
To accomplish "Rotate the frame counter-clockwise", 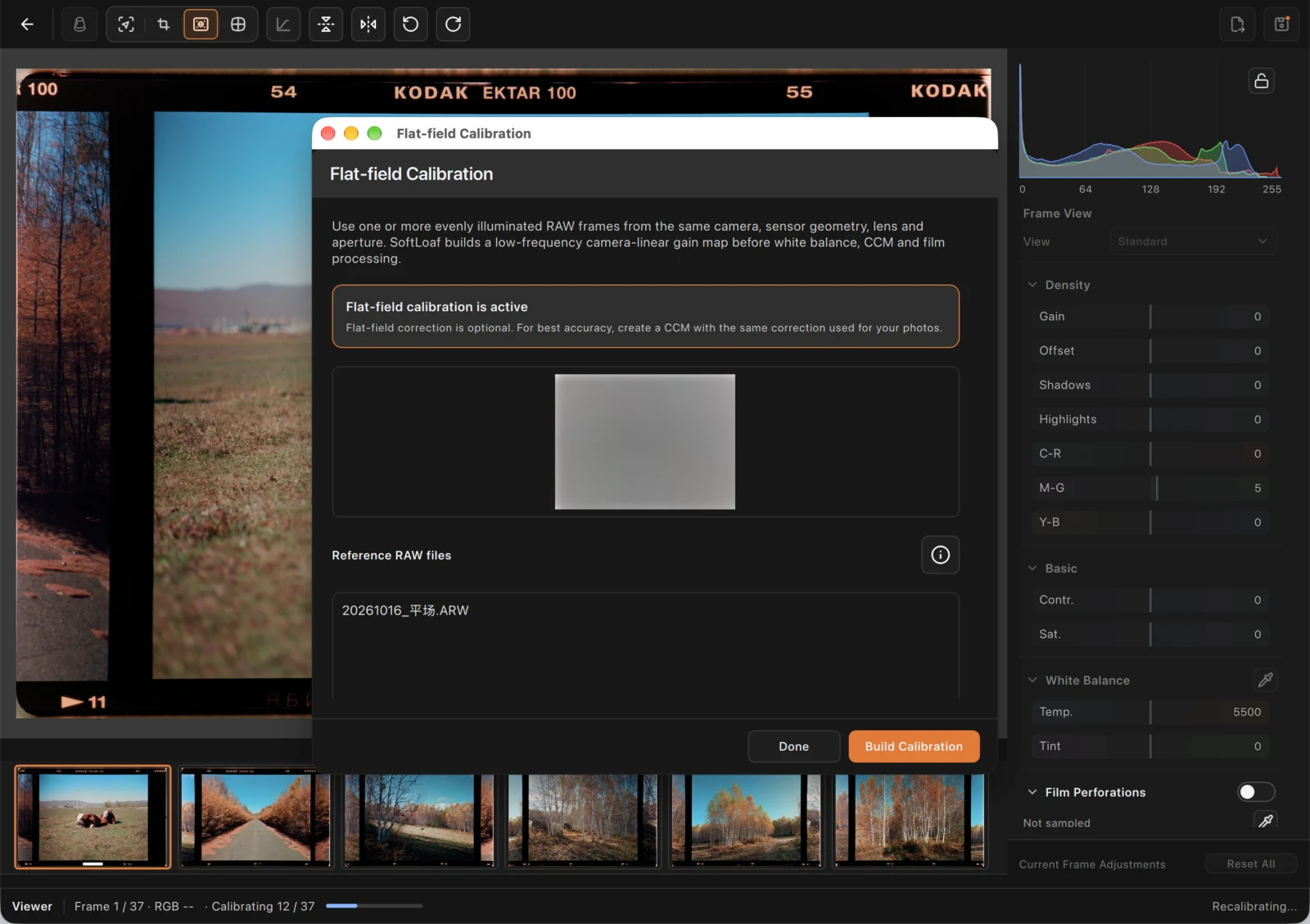I will 411,25.
